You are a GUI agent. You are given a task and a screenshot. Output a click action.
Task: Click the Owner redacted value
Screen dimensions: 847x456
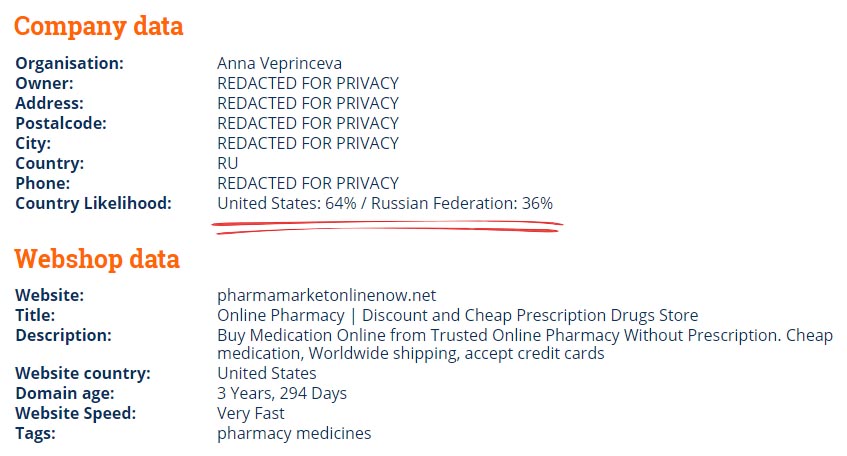click(x=308, y=83)
